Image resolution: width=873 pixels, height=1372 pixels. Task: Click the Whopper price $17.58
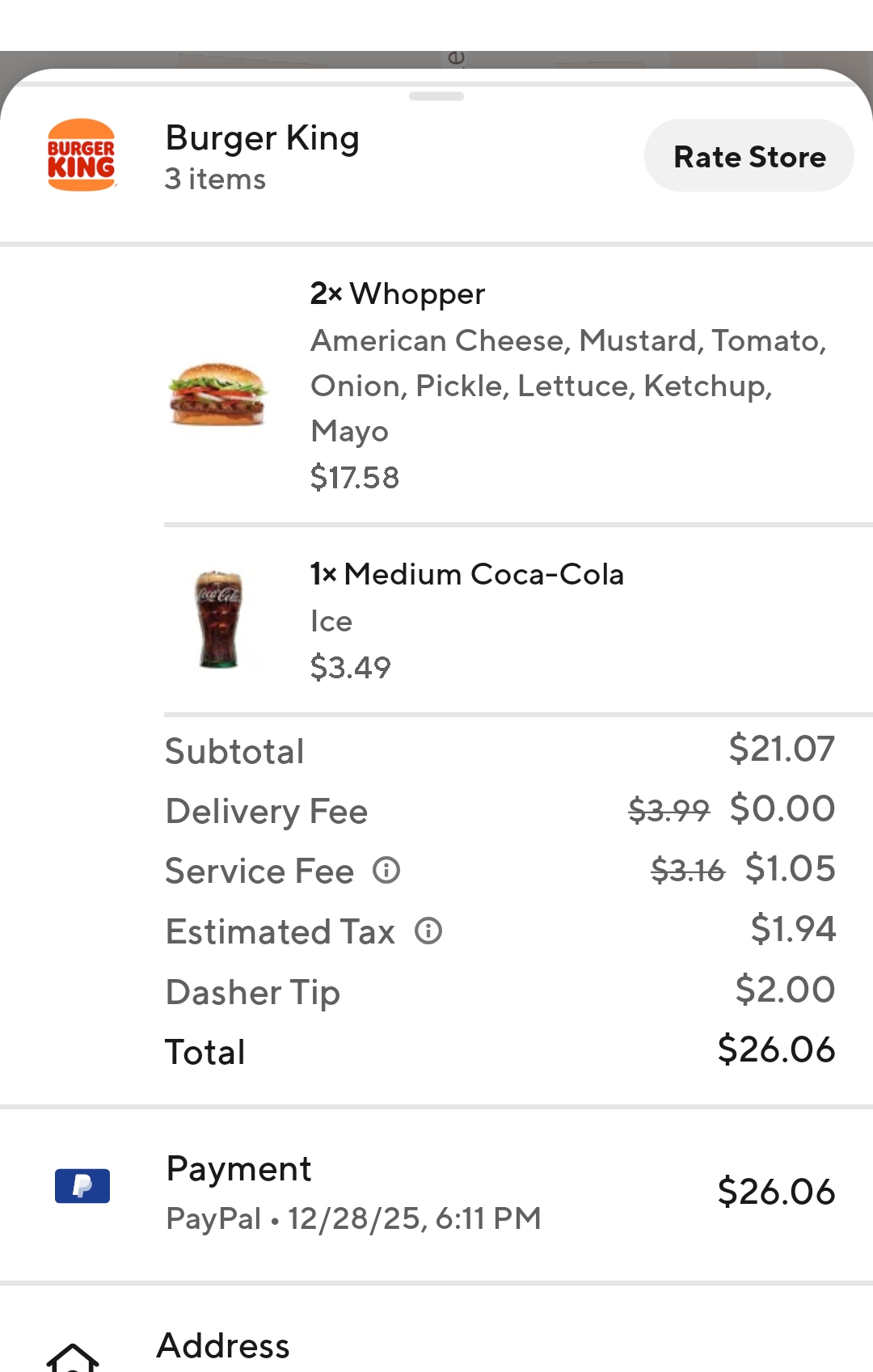(355, 478)
